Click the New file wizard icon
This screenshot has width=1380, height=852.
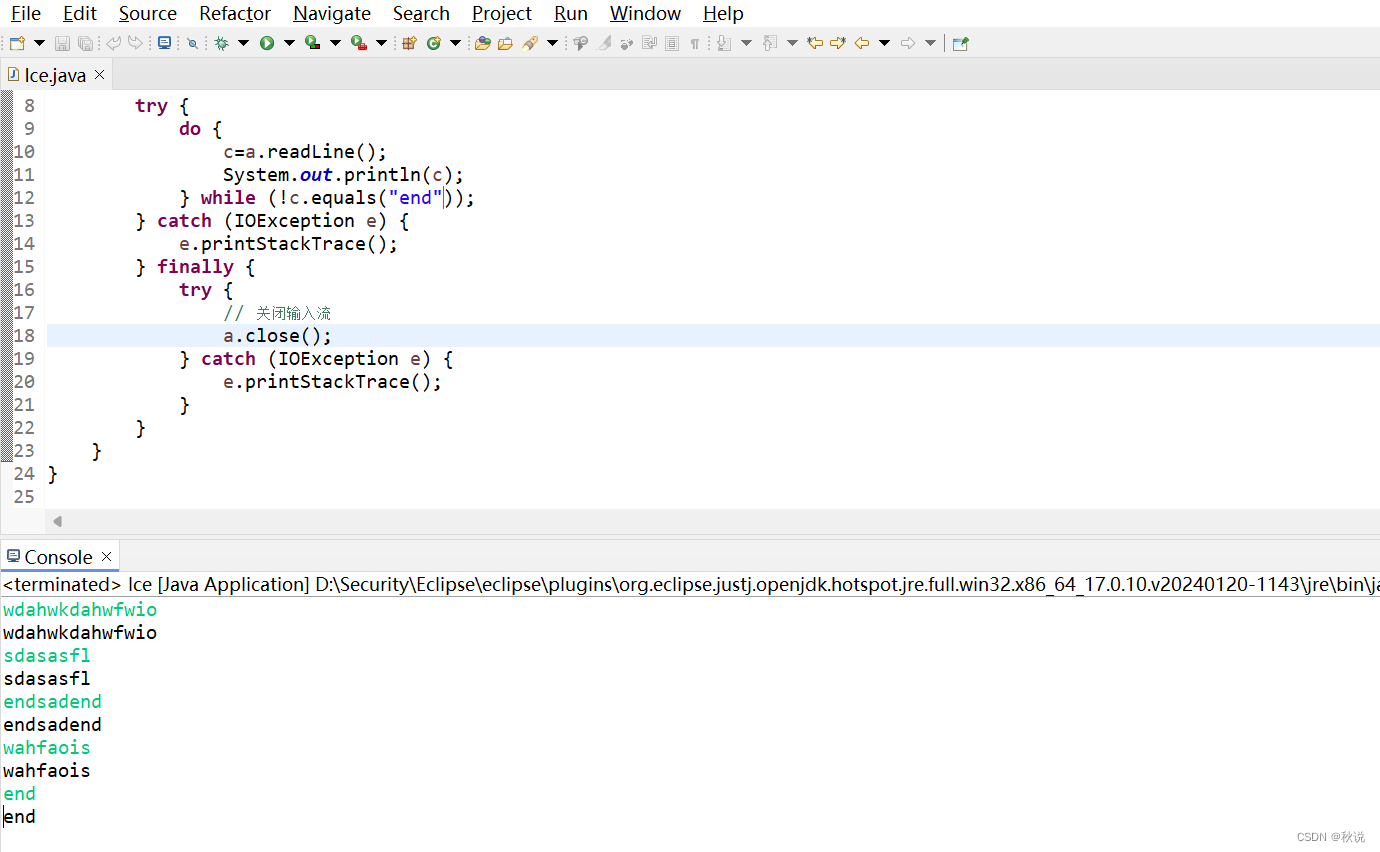(17, 43)
